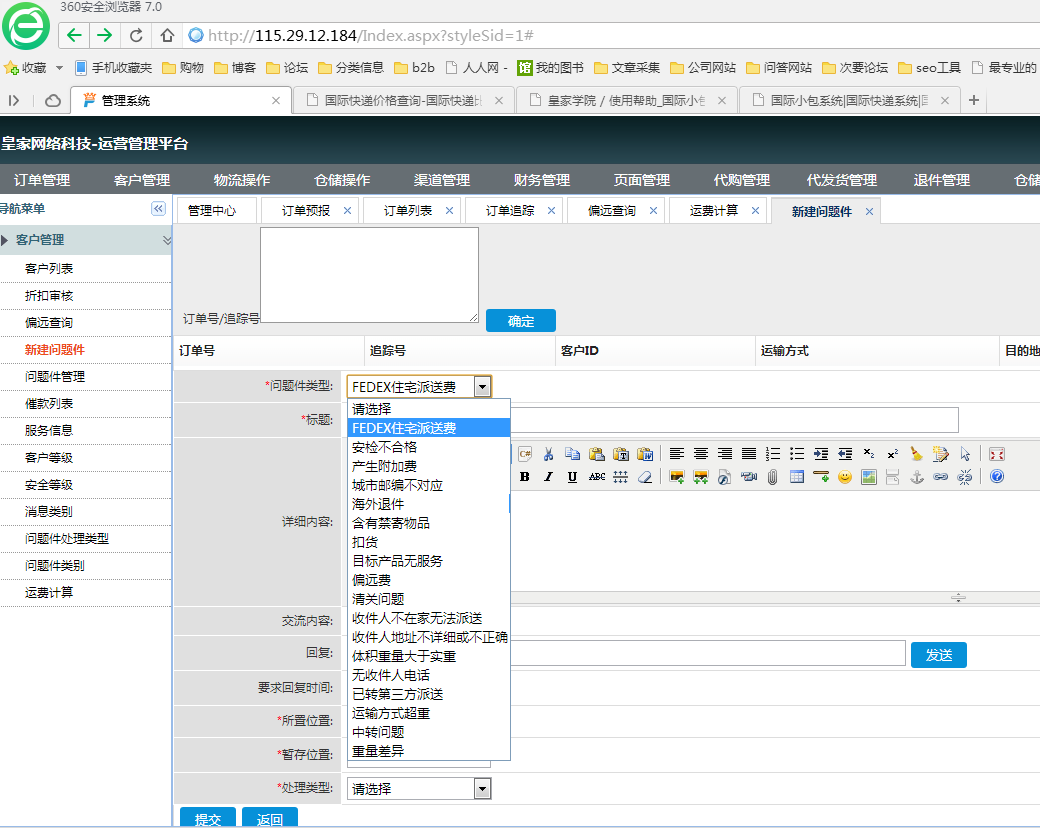Toggle strikethrough ABC formatting

coord(596,476)
